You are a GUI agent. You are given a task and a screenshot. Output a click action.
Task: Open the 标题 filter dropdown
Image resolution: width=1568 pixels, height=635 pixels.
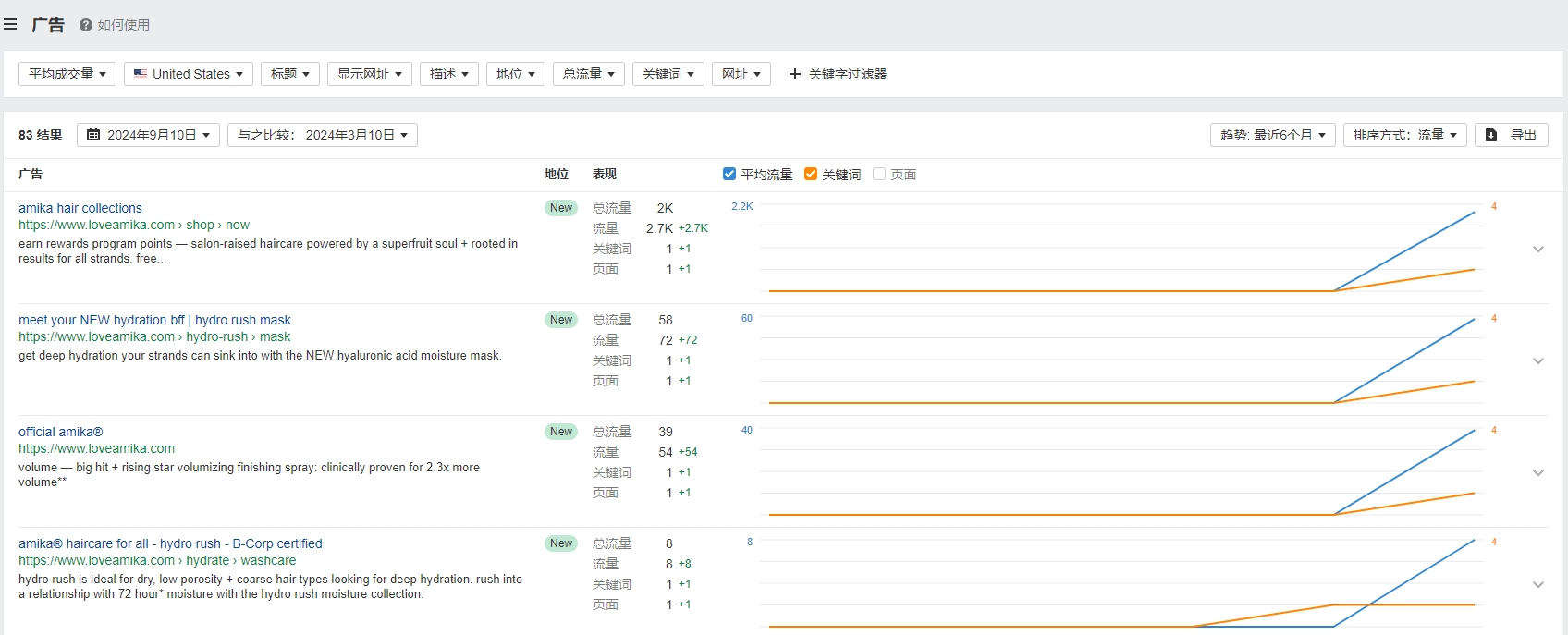coord(290,74)
